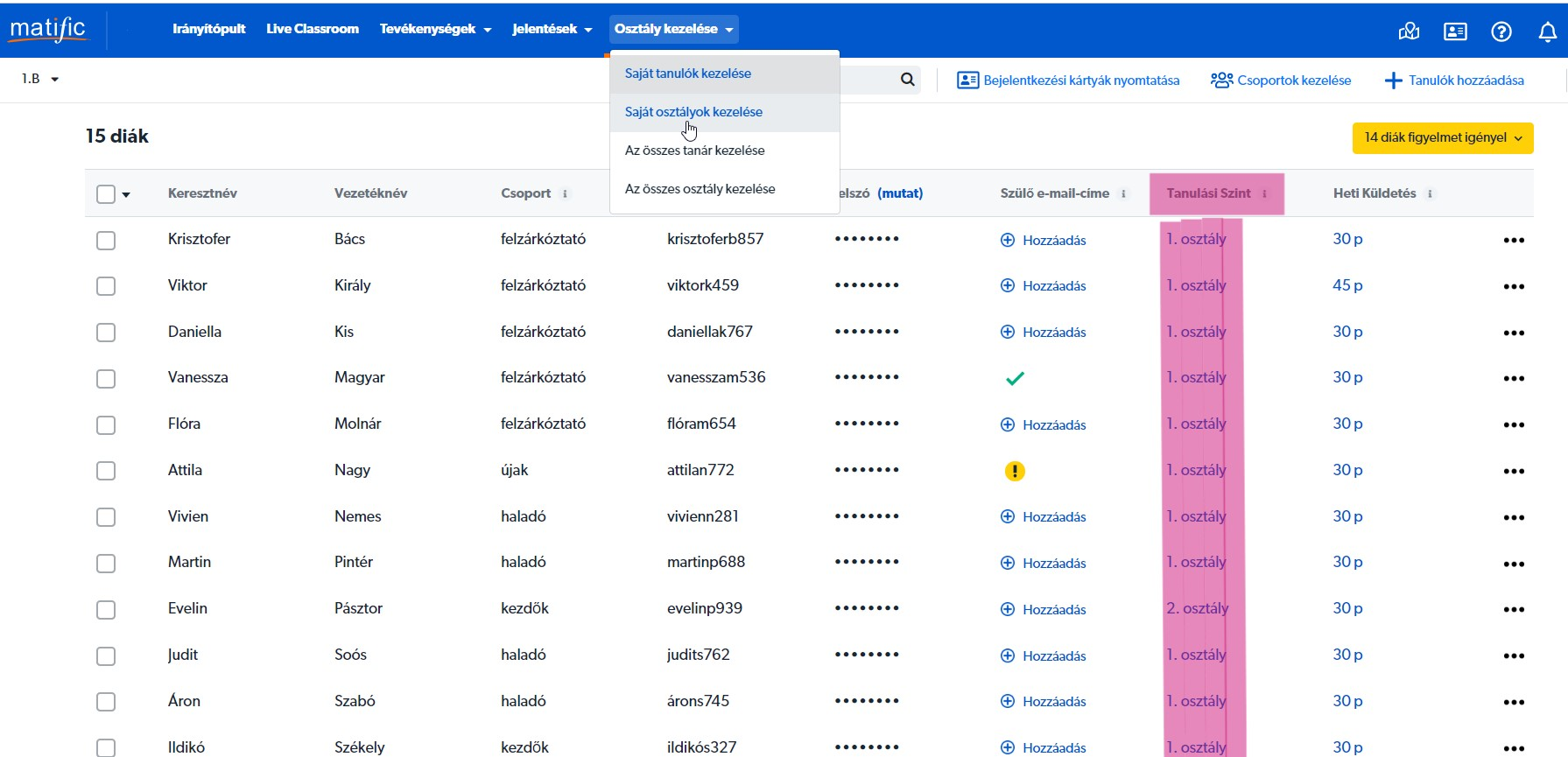The width and height of the screenshot is (1568, 757).
Task: Click green checkmark in Vanessza's row
Action: coord(1015,379)
